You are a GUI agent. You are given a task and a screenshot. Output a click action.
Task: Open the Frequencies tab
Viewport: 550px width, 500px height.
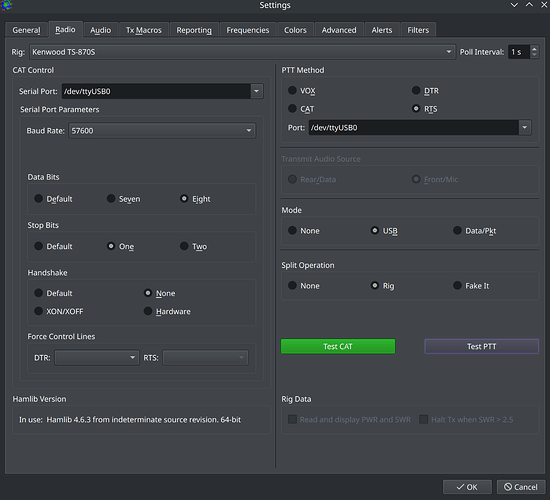point(248,30)
